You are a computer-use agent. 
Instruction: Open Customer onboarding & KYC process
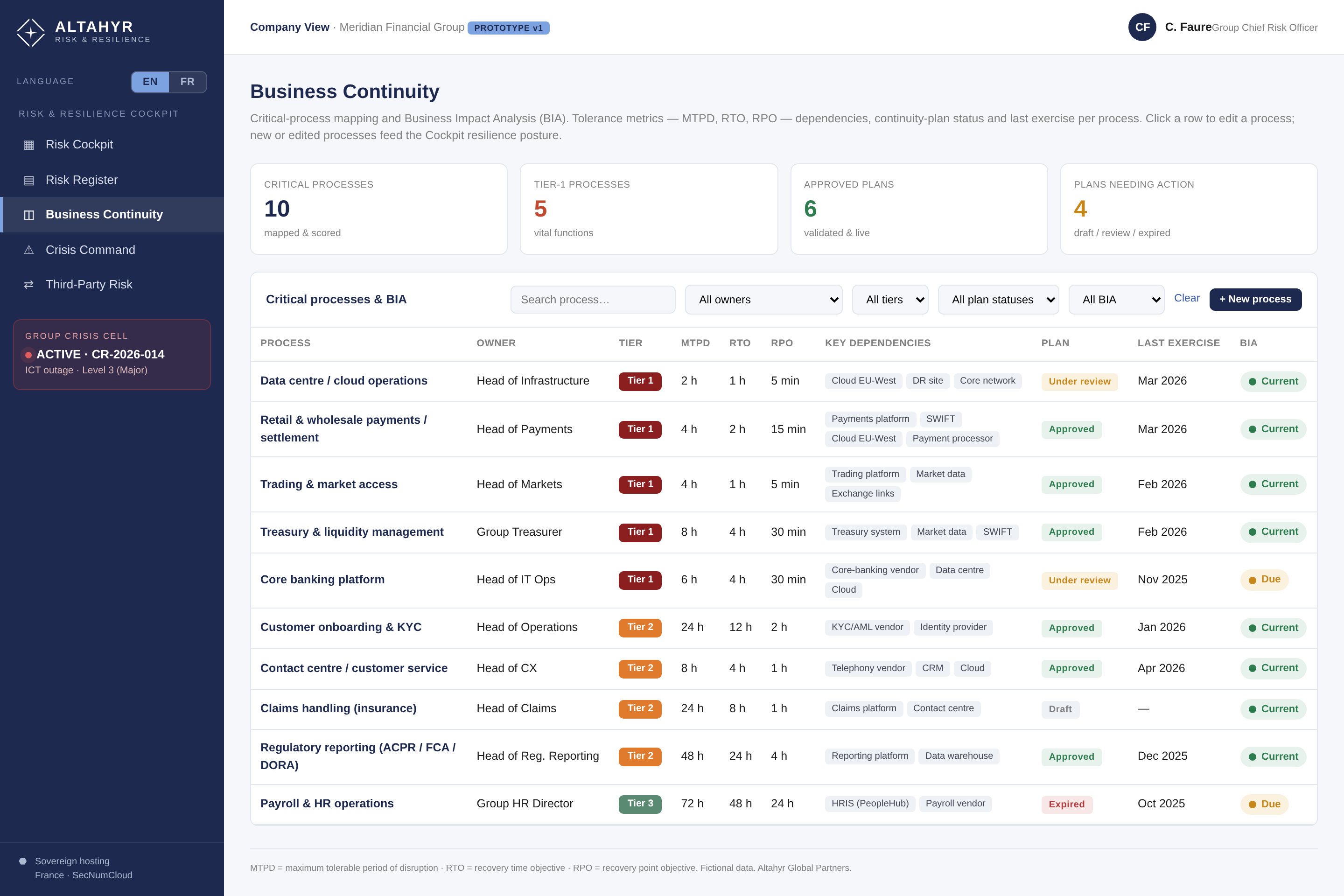[784, 627]
